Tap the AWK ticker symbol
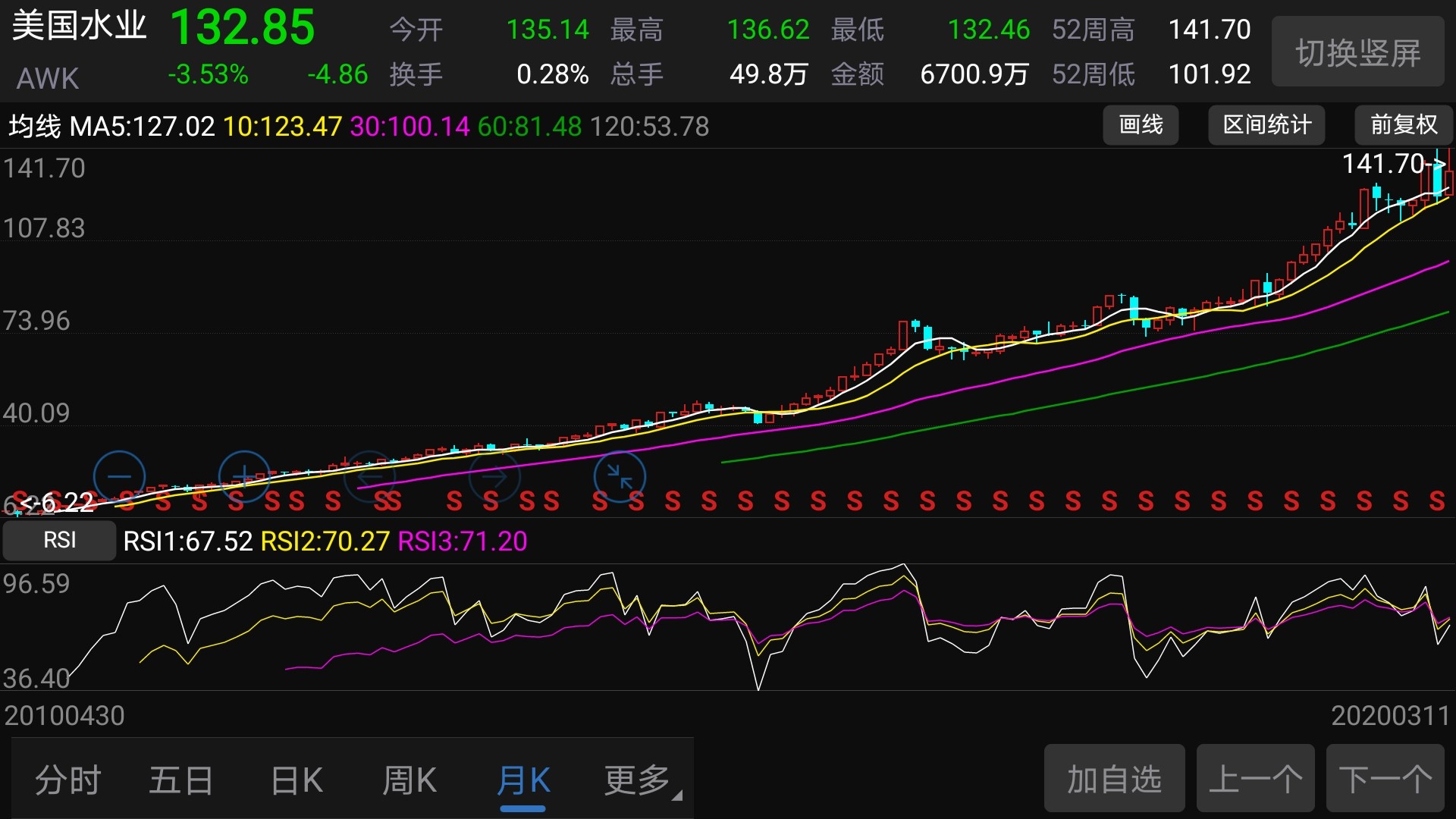 (x=48, y=78)
